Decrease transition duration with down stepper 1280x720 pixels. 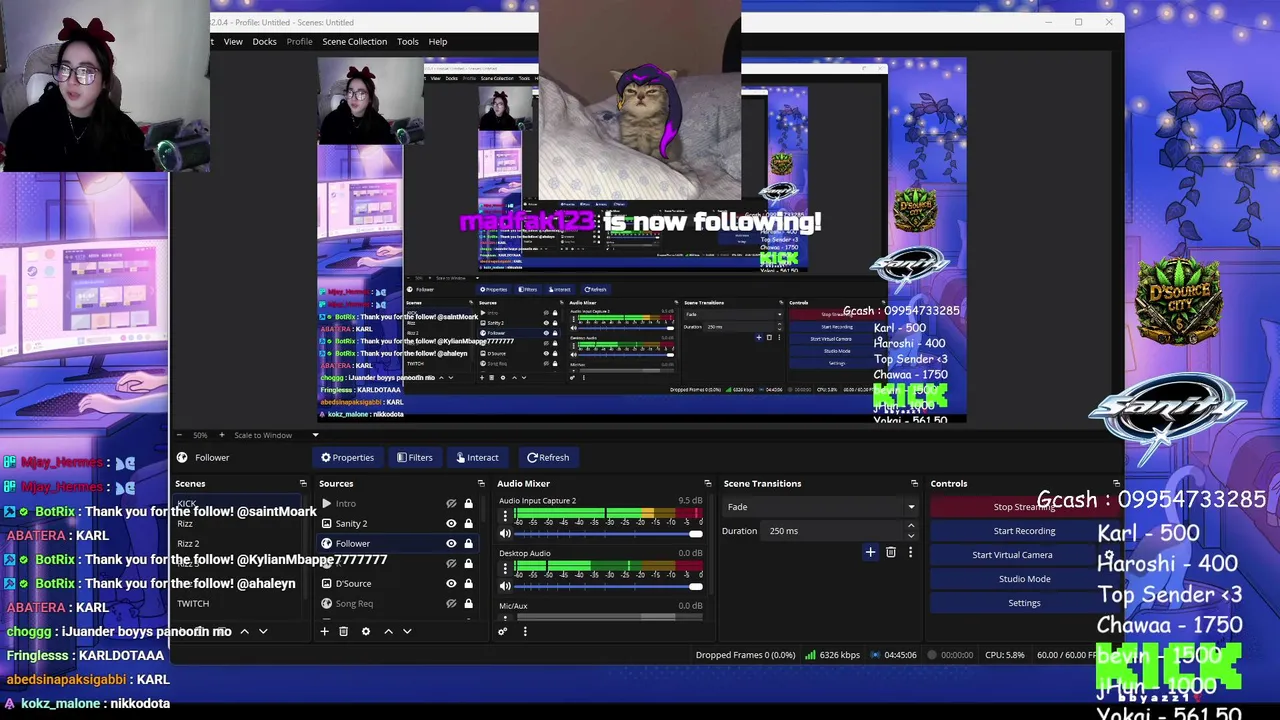coord(912,535)
